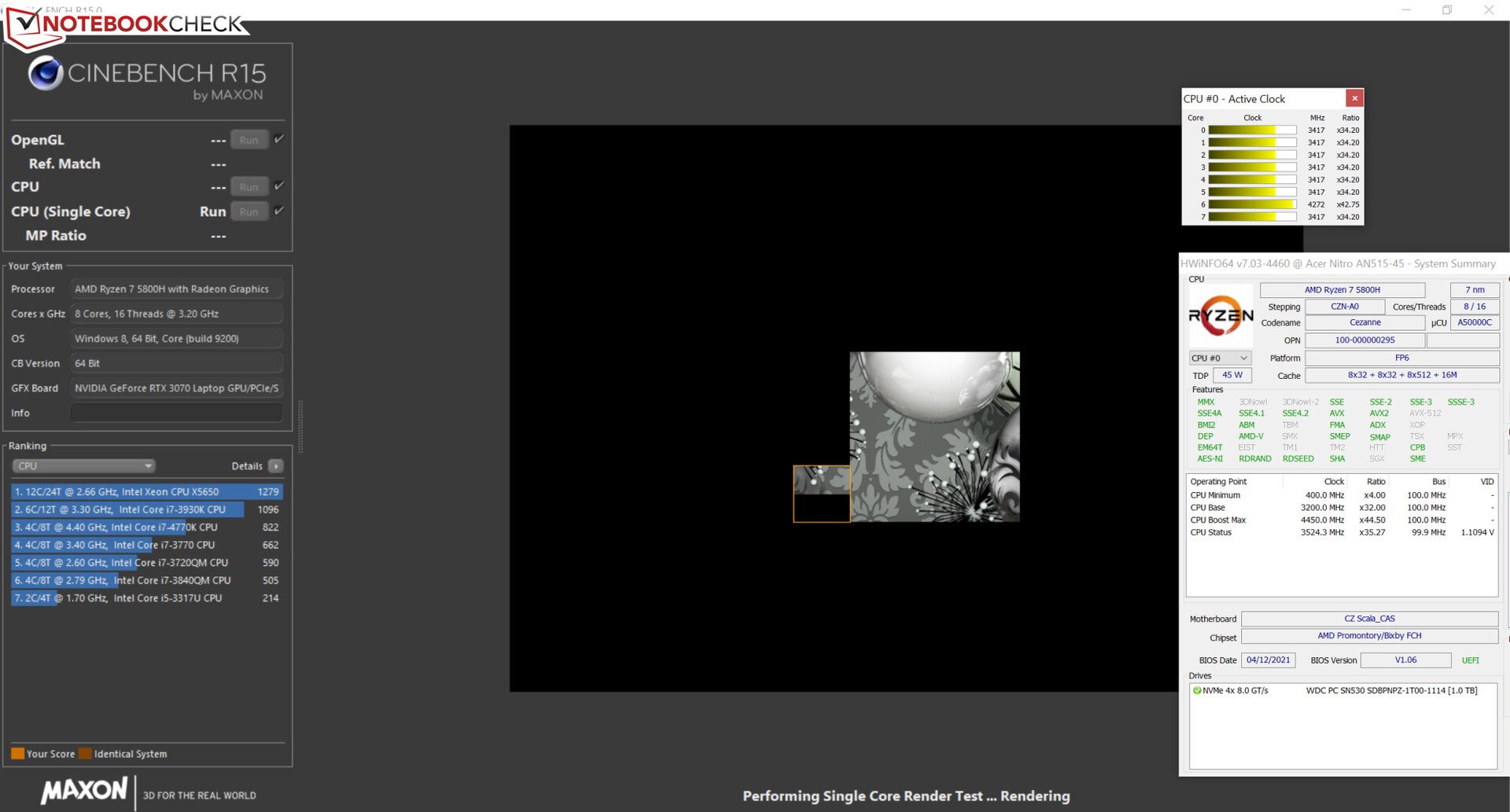Open ranking Details arrow button
Viewport: 1510px width, 812px height.
pyautogui.click(x=275, y=466)
